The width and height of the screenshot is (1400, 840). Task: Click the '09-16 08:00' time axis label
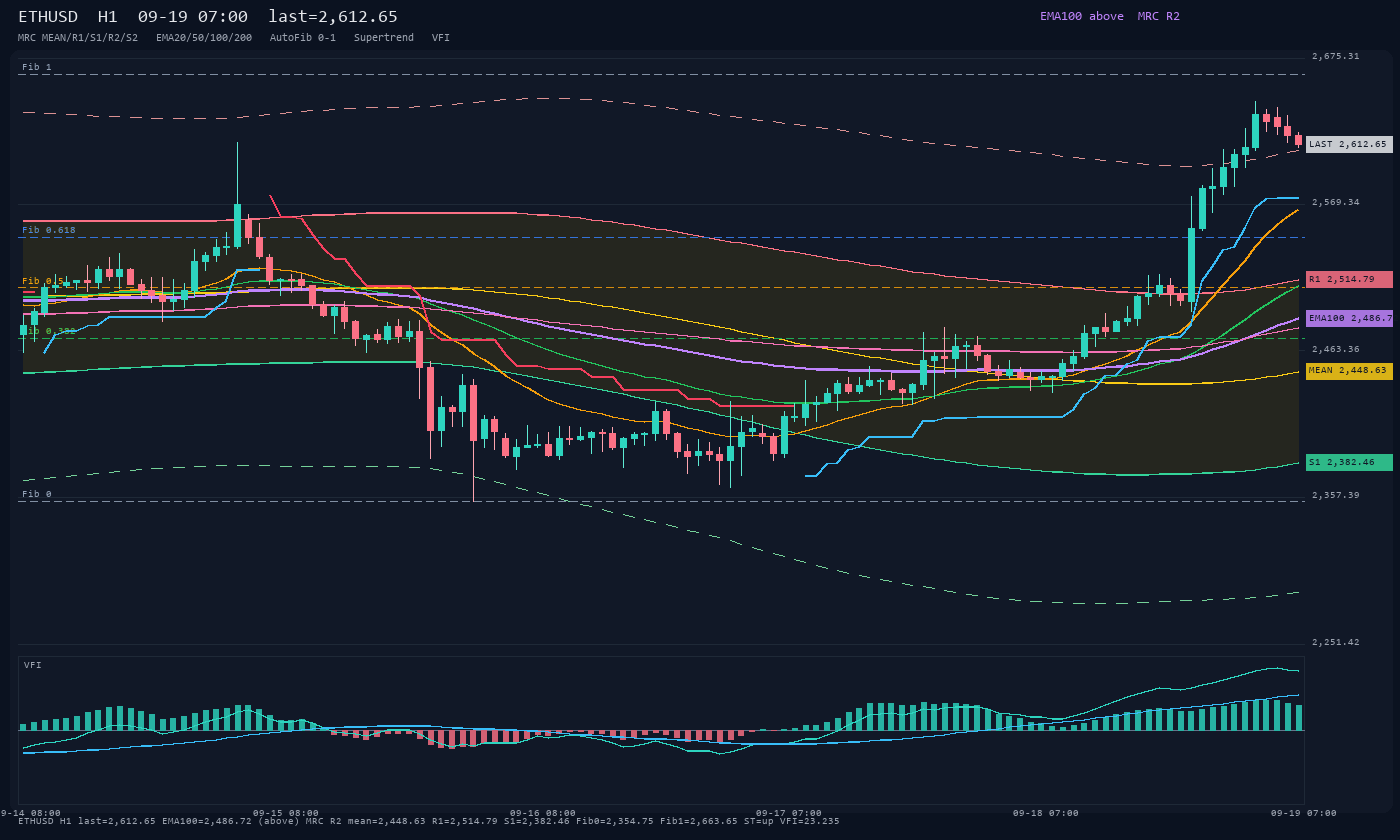(542, 813)
